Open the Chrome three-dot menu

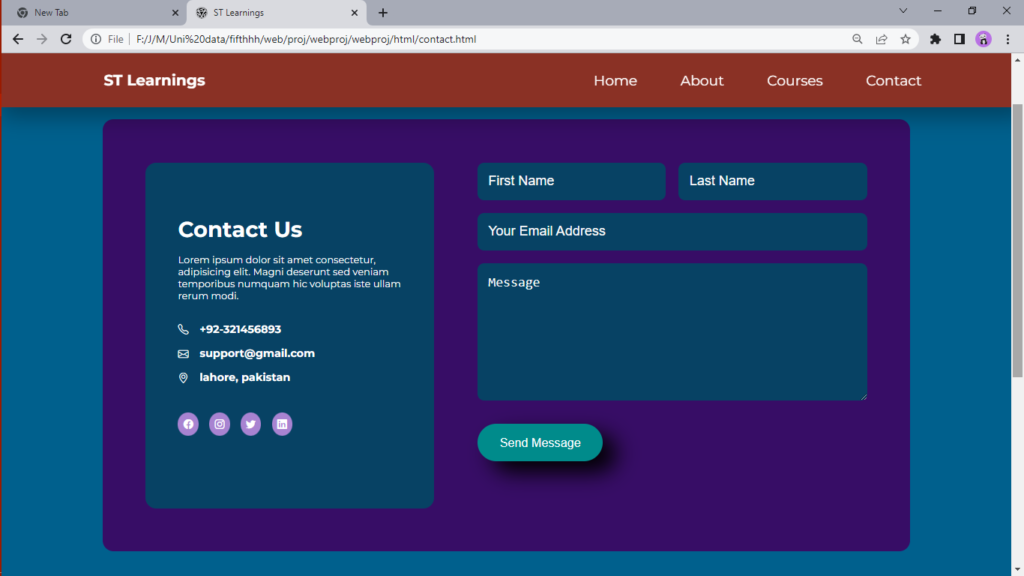point(1008,39)
